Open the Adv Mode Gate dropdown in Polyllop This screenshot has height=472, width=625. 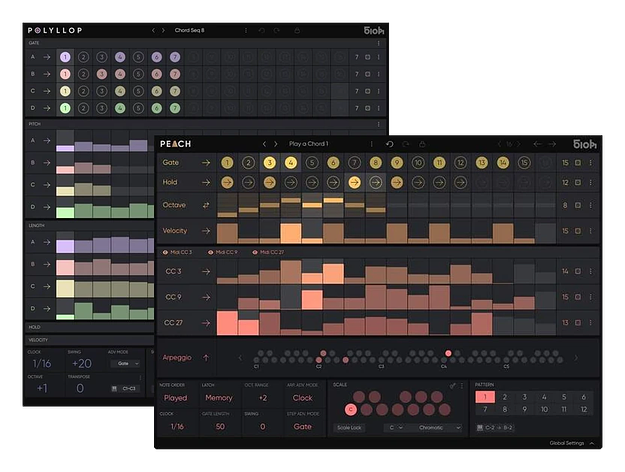(125, 364)
